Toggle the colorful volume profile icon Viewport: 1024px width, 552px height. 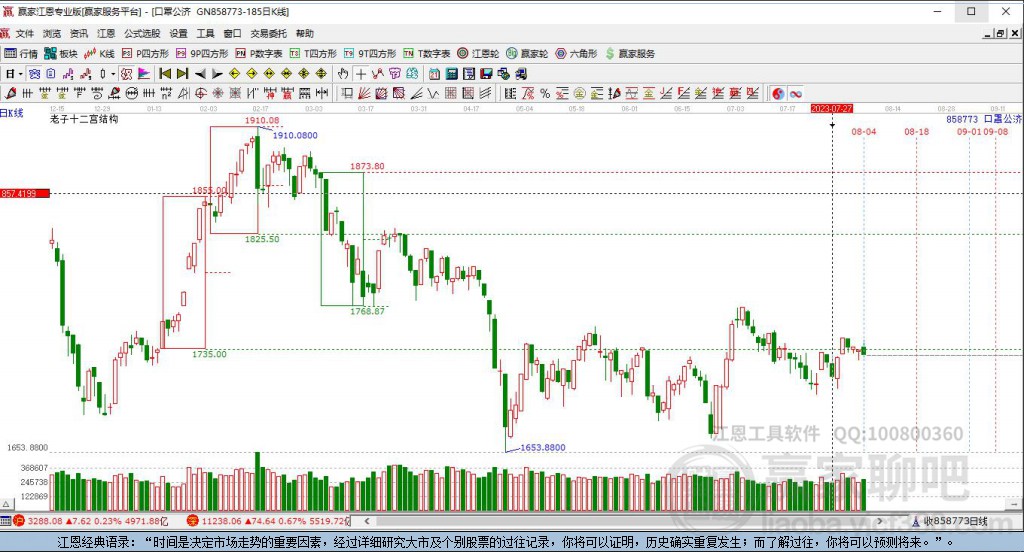[x=144, y=74]
